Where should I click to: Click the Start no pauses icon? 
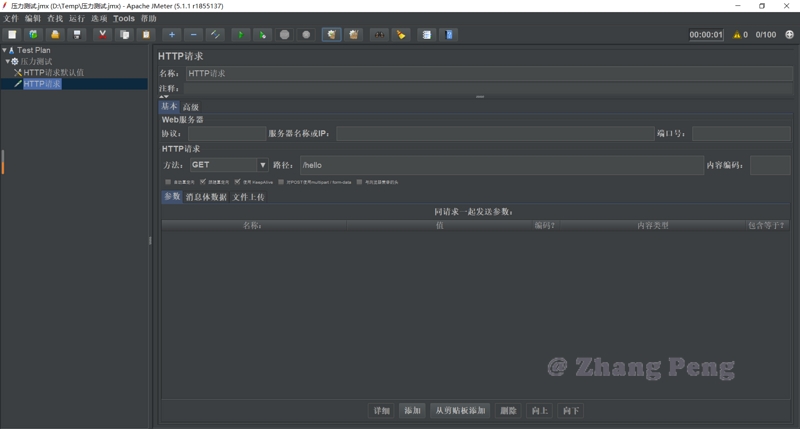tap(262, 35)
